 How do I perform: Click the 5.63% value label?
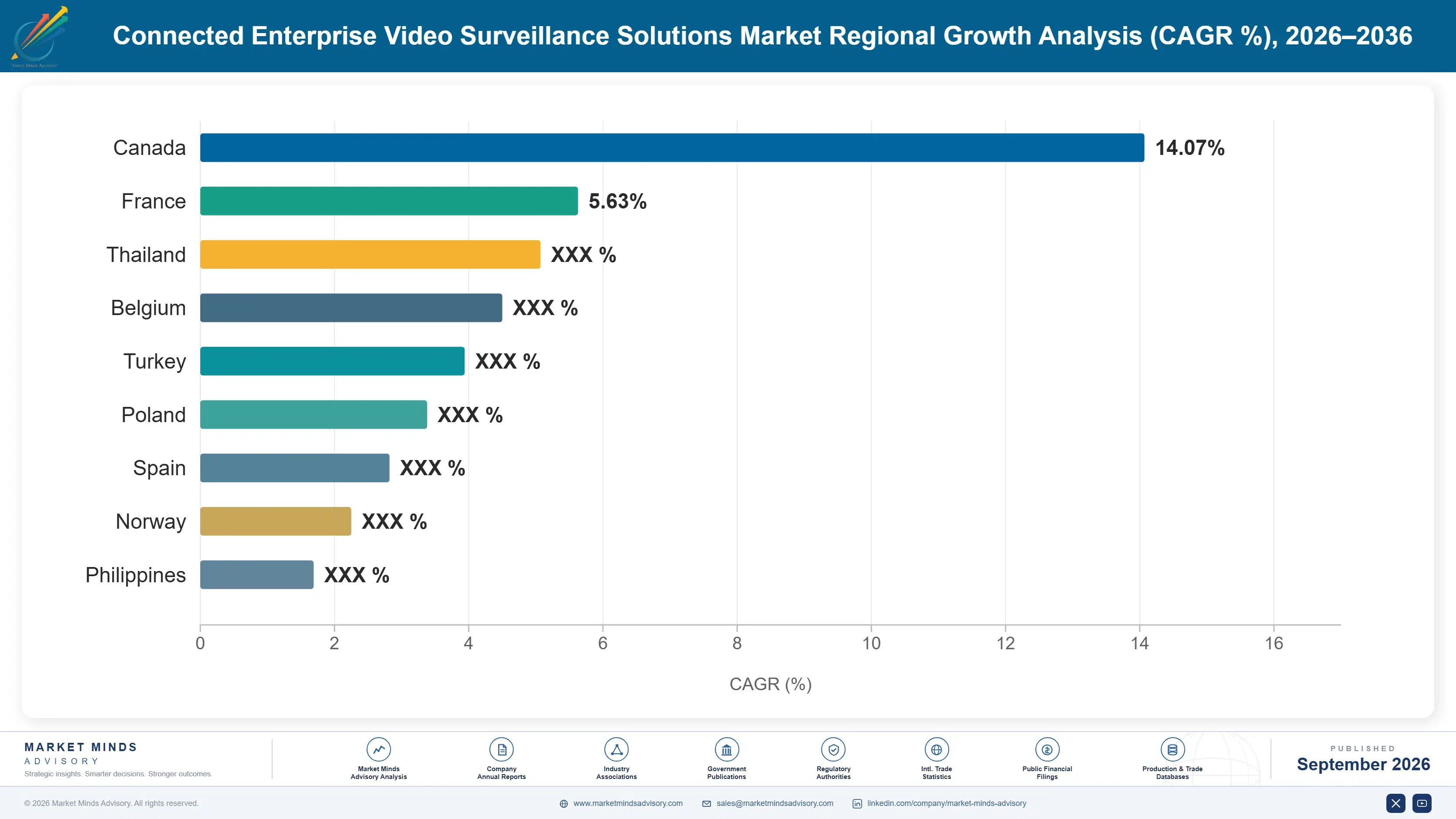click(617, 201)
